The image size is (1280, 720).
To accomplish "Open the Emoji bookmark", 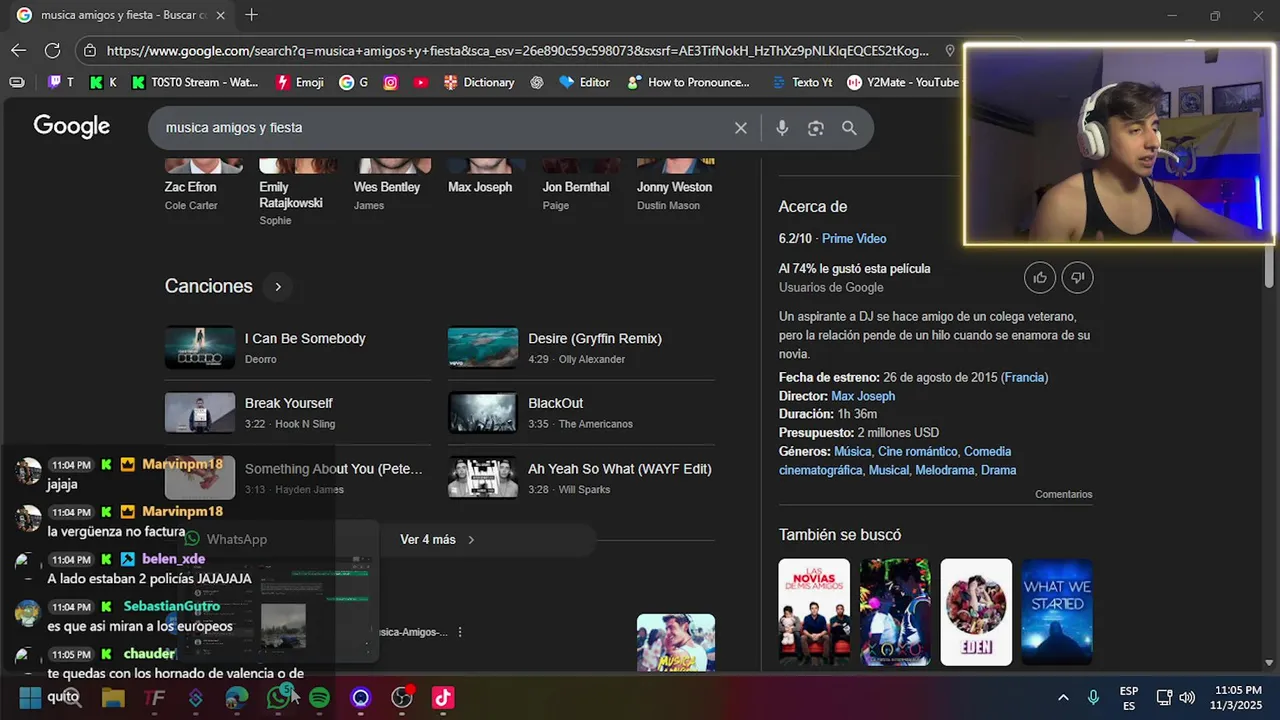I will tap(300, 82).
